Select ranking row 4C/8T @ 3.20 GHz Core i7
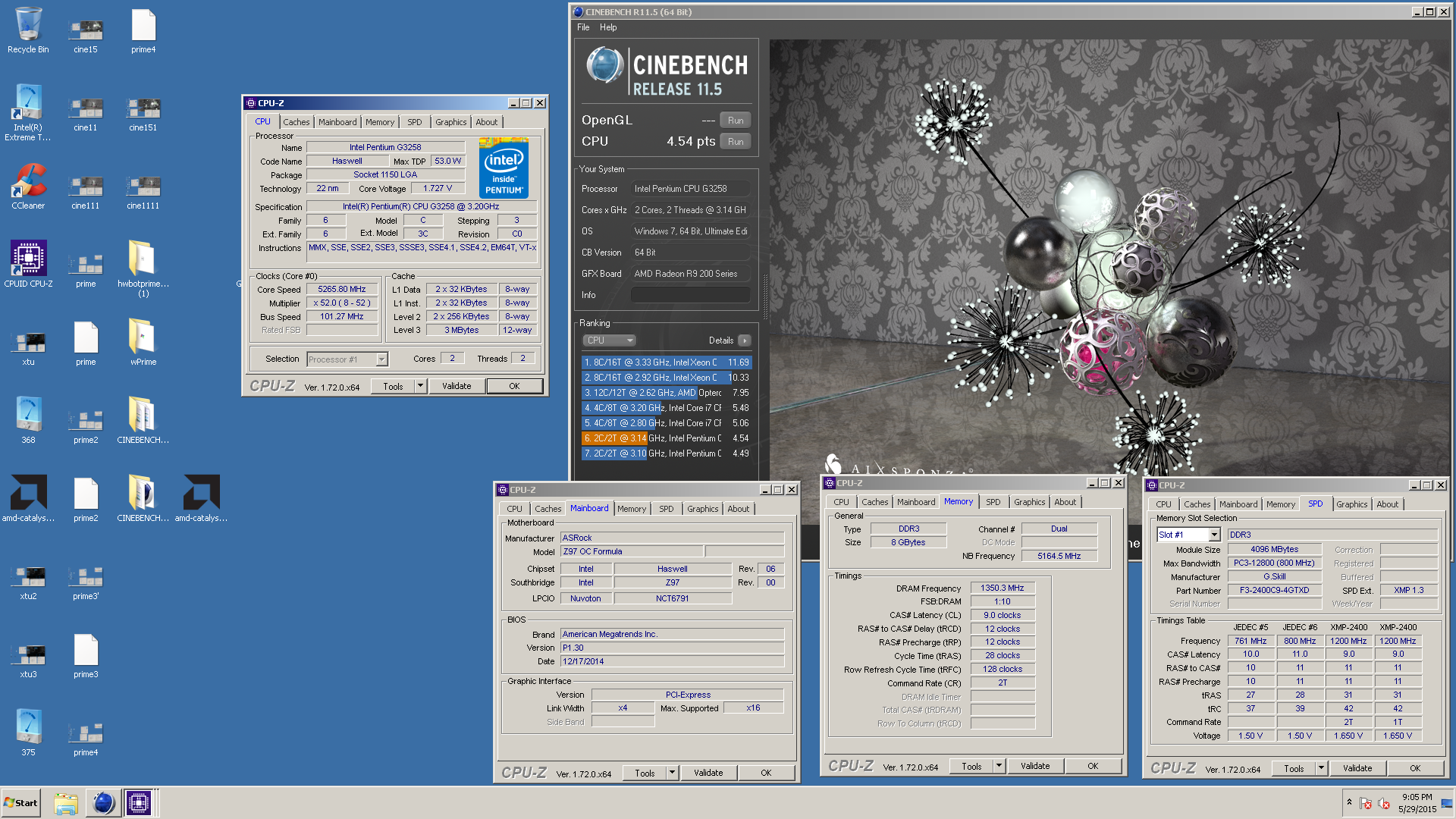The width and height of the screenshot is (1456, 819). coord(666,408)
